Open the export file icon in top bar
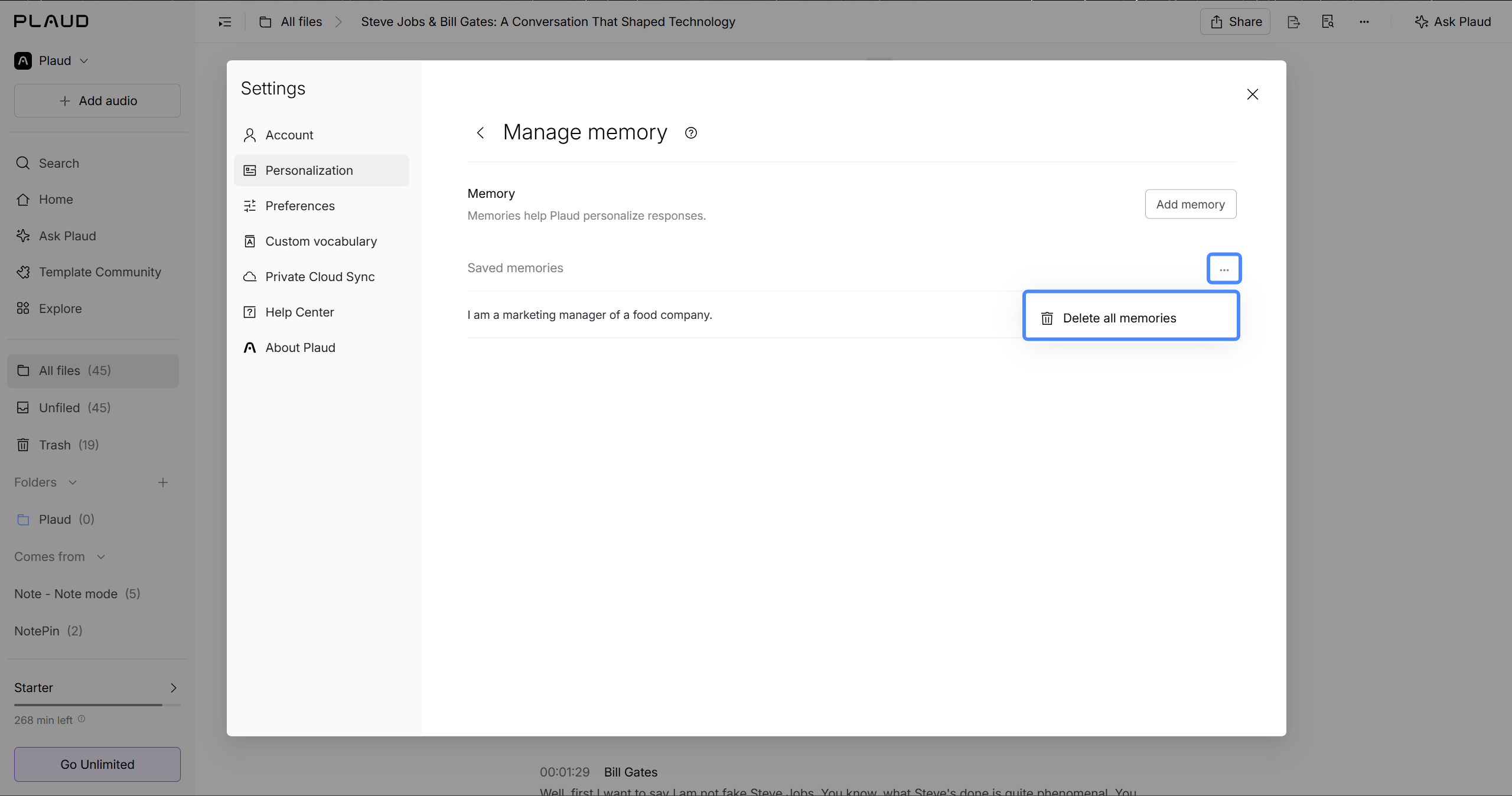This screenshot has height=796, width=1512. click(1293, 22)
